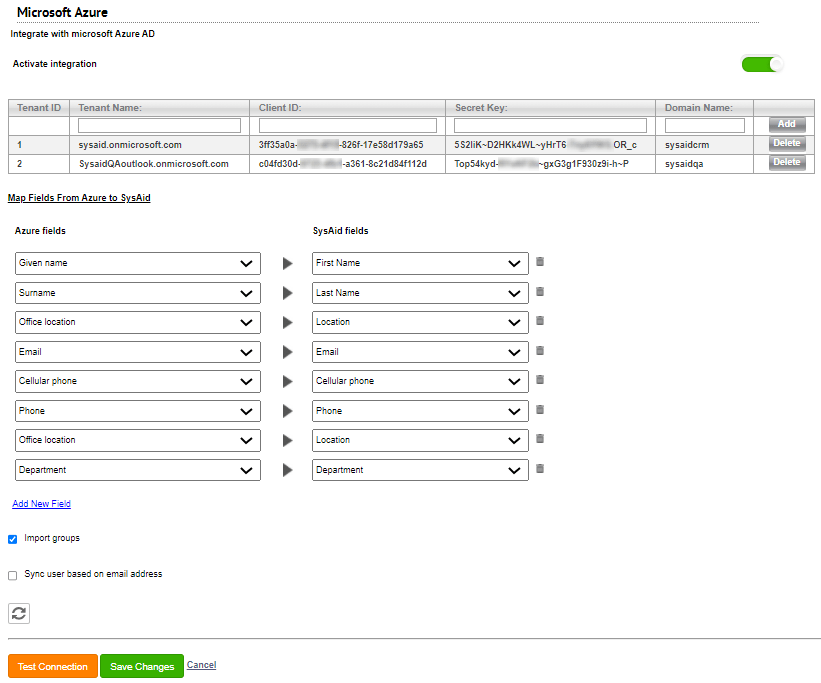Uncheck the Import groups checkbox
821x683 pixels.
pos(13,539)
